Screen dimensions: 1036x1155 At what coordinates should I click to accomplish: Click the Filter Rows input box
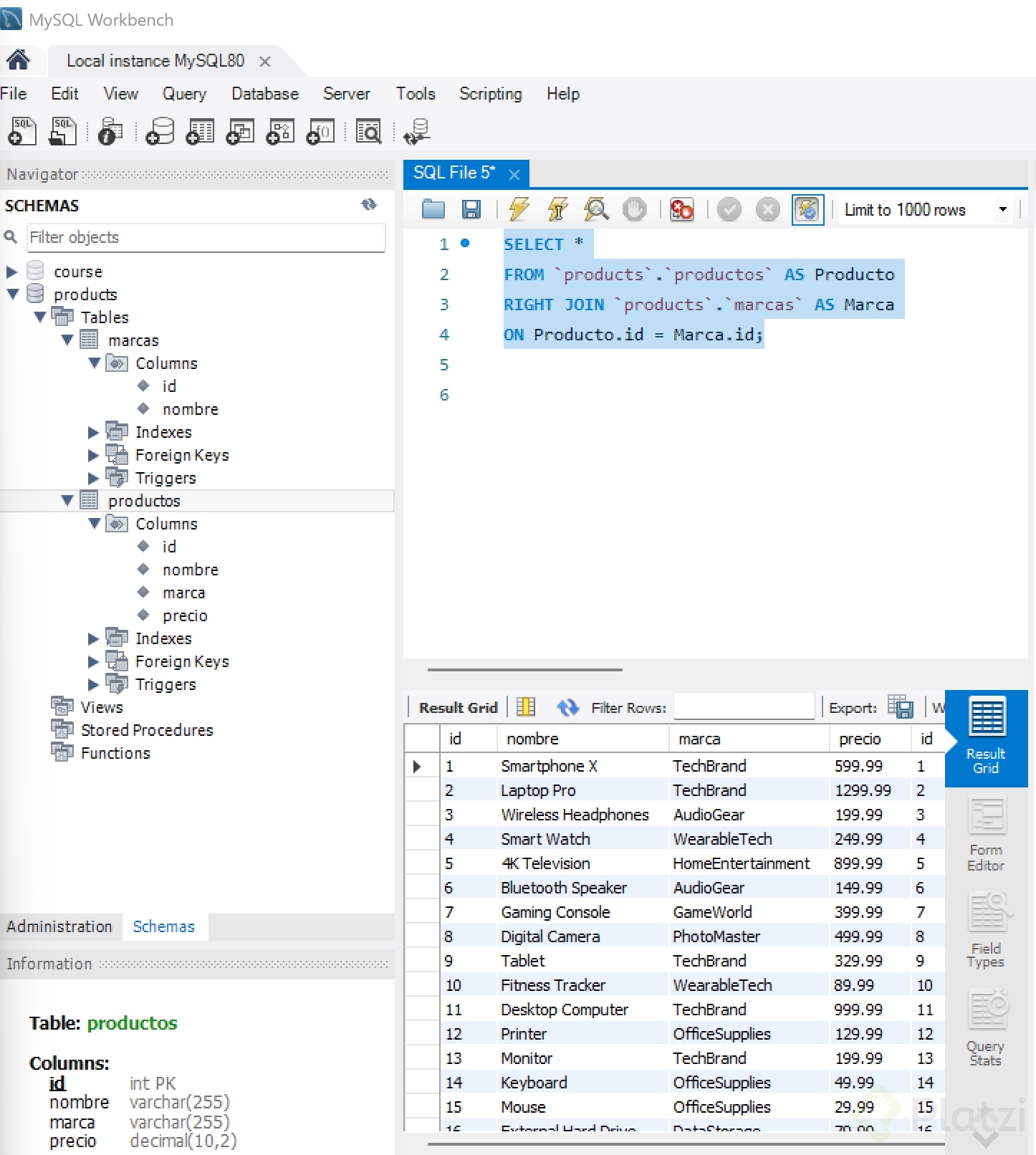744,706
